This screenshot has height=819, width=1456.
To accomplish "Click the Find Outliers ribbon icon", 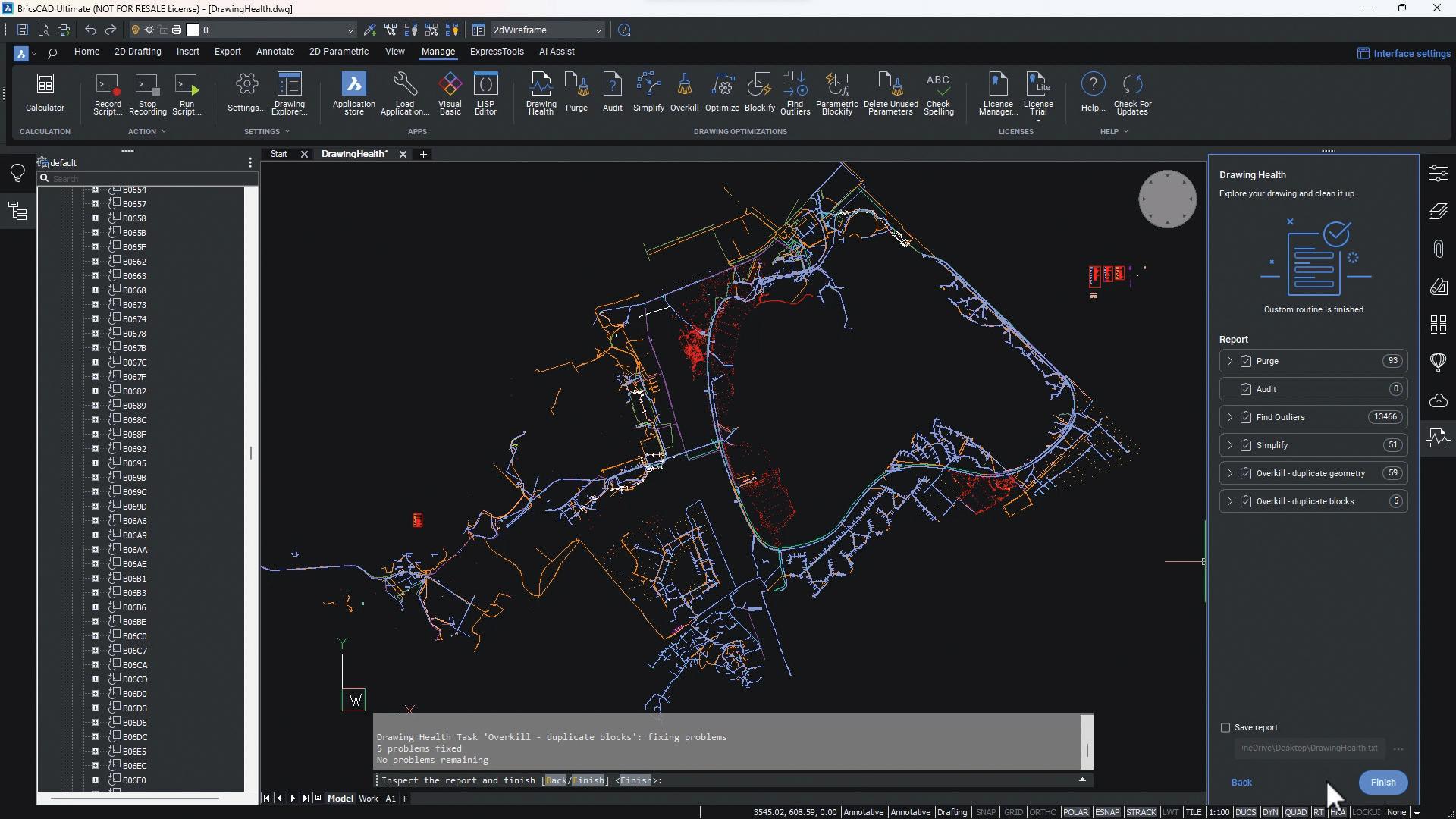I will click(x=795, y=93).
